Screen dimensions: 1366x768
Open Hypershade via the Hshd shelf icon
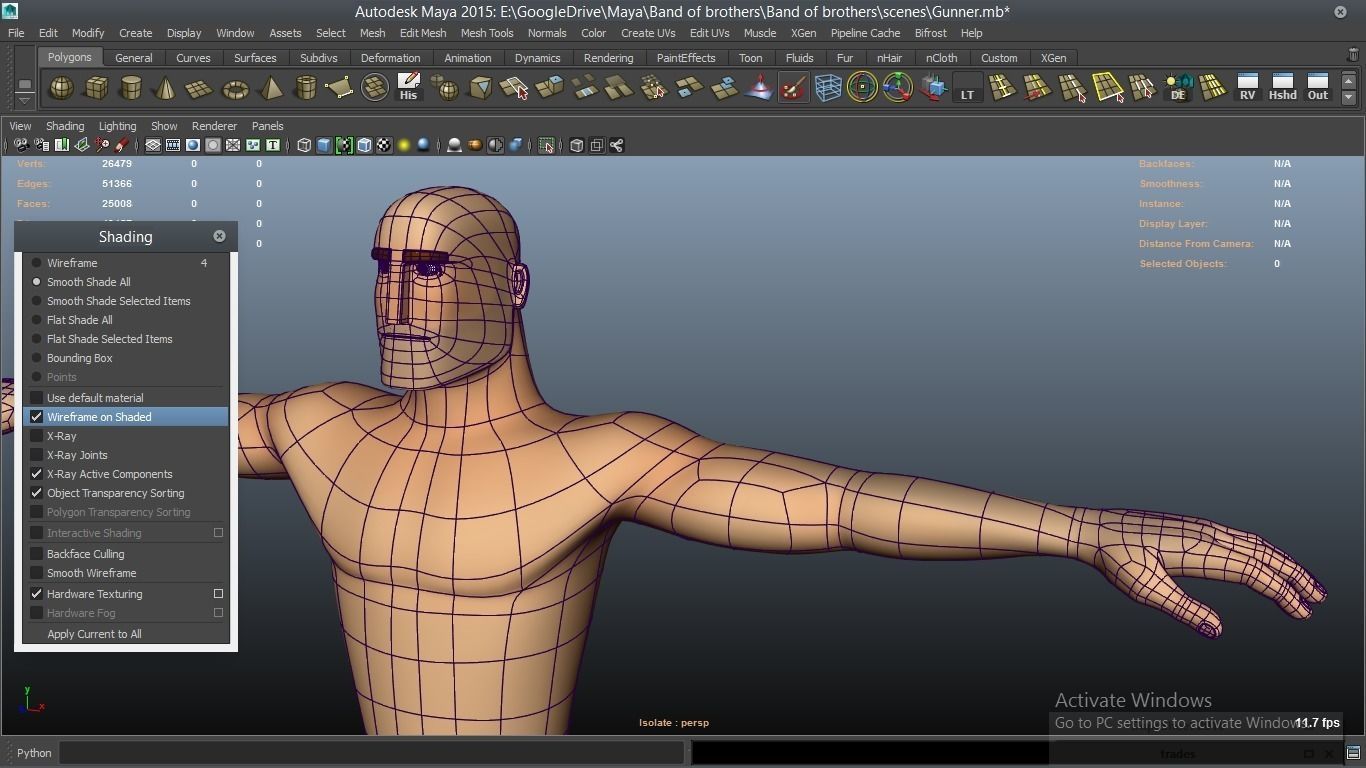click(1282, 88)
